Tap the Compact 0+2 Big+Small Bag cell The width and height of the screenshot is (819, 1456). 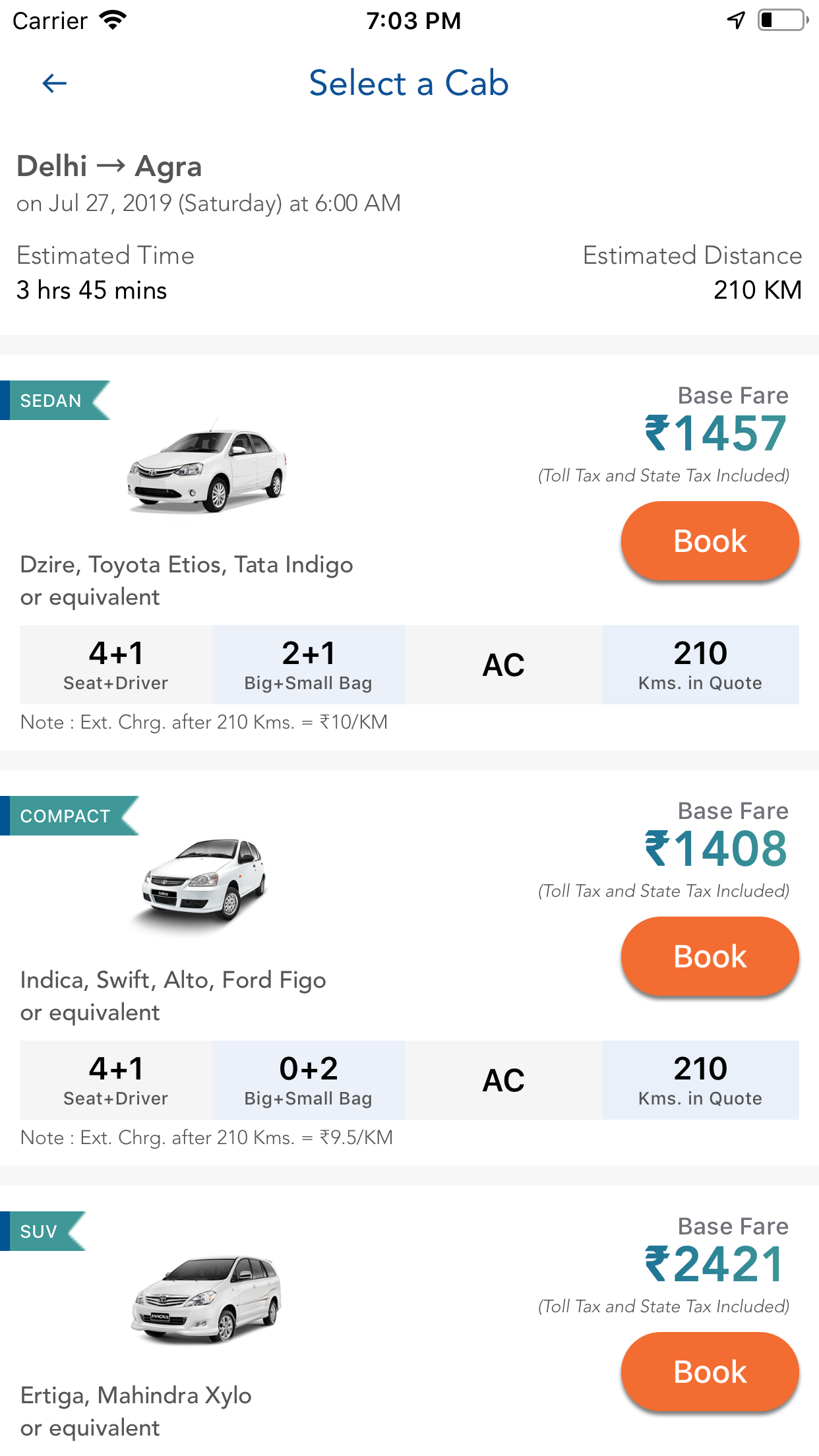click(x=308, y=1080)
